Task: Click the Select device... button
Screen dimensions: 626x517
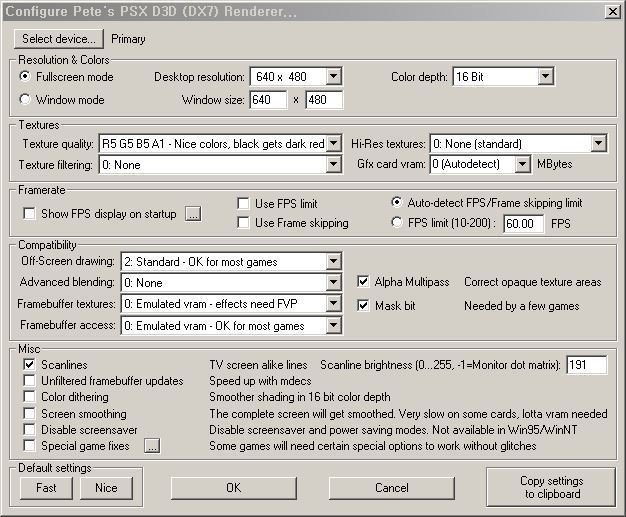Action: tap(59, 39)
